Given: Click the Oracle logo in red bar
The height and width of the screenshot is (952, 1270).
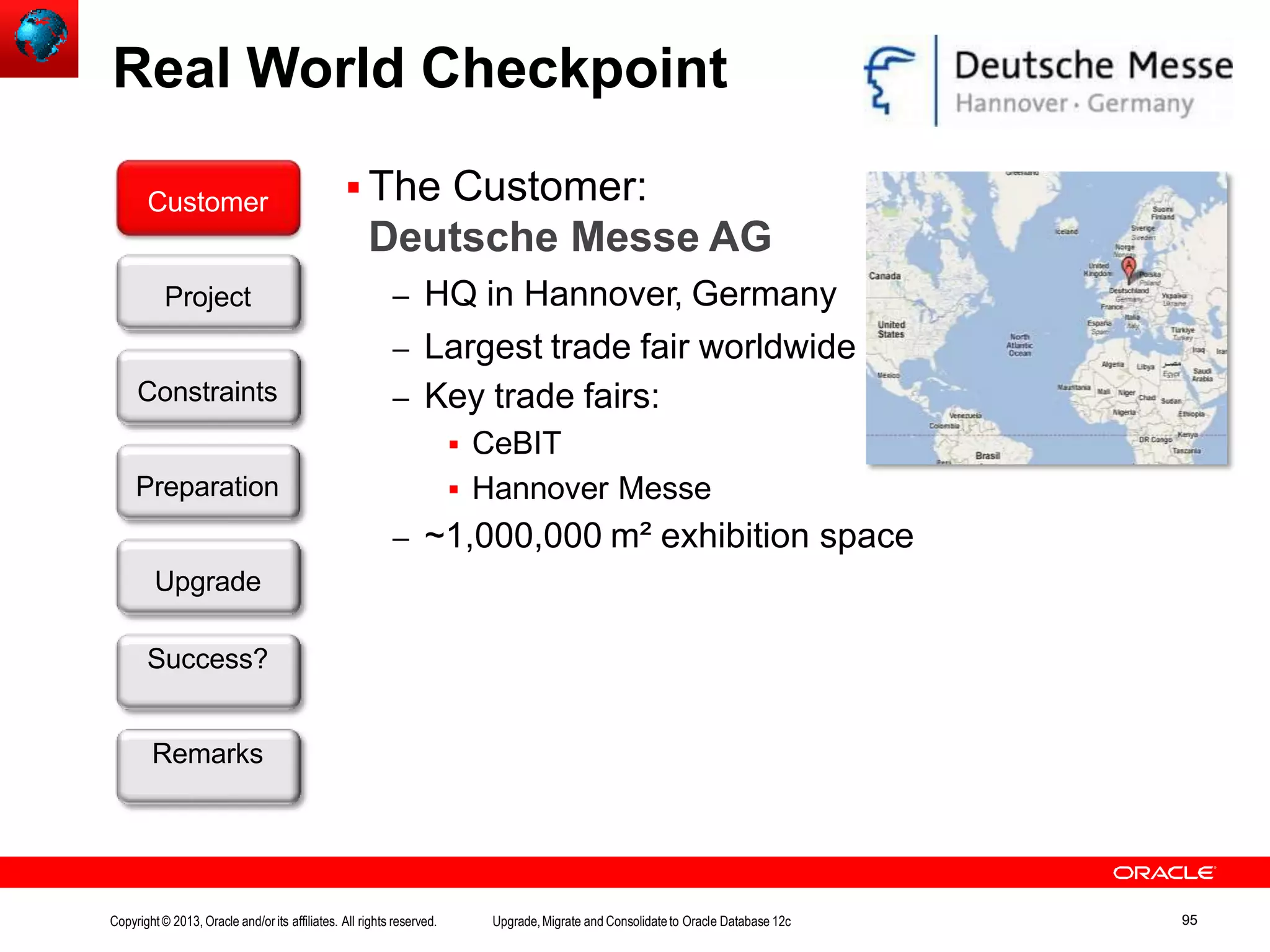Looking at the screenshot, I should tap(1165, 873).
